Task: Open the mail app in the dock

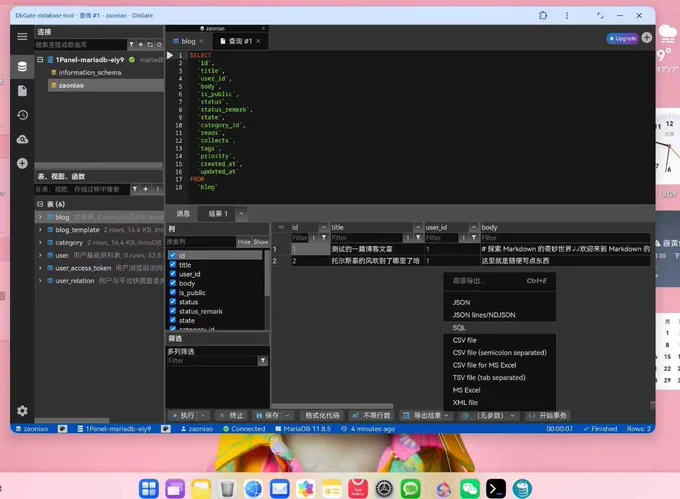Action: coord(280,489)
